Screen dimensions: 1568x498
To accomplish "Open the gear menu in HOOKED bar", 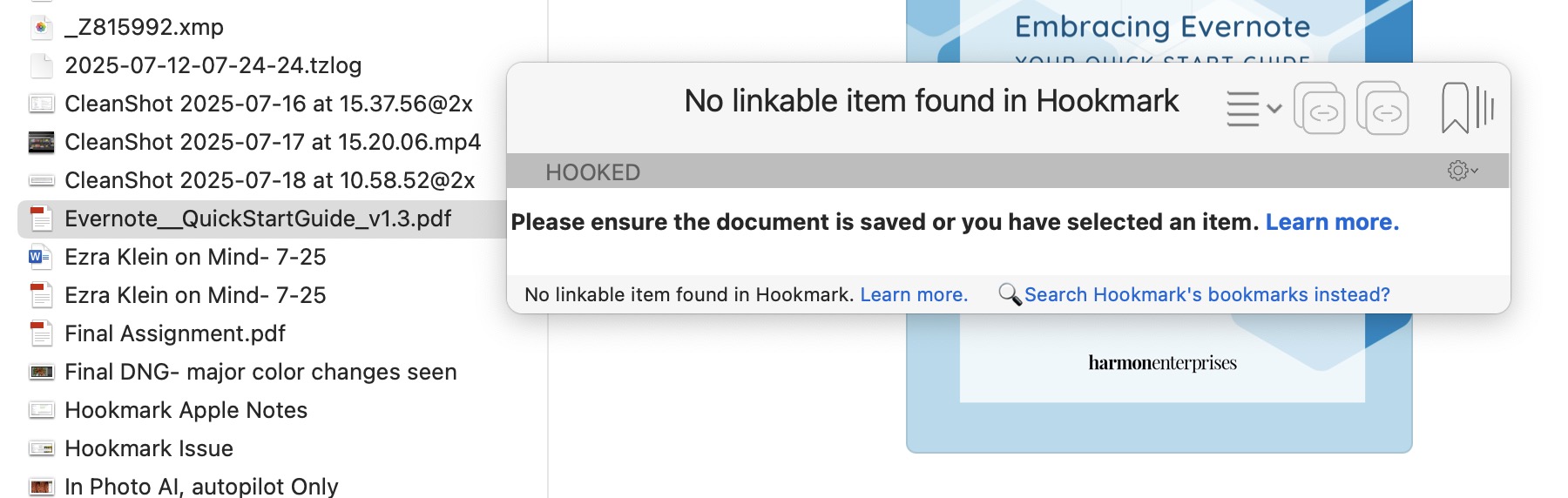I will click(1463, 171).
